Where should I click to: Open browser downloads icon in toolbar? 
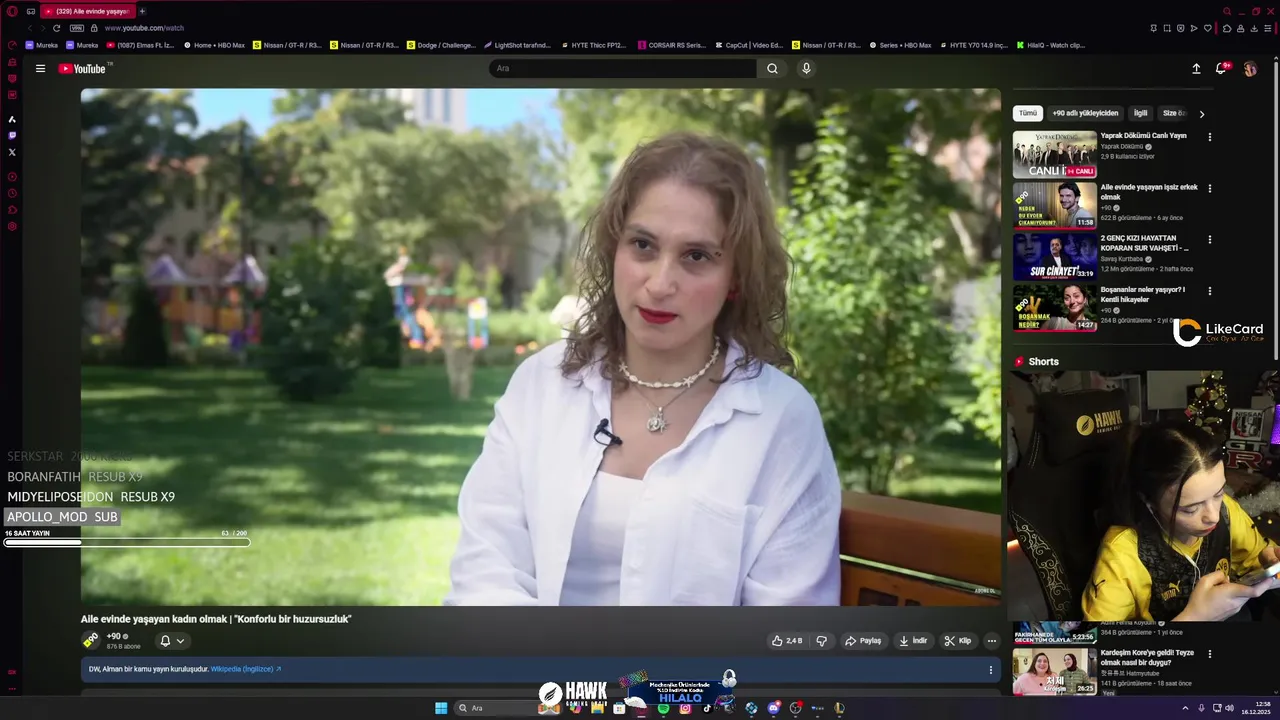(x=1254, y=28)
